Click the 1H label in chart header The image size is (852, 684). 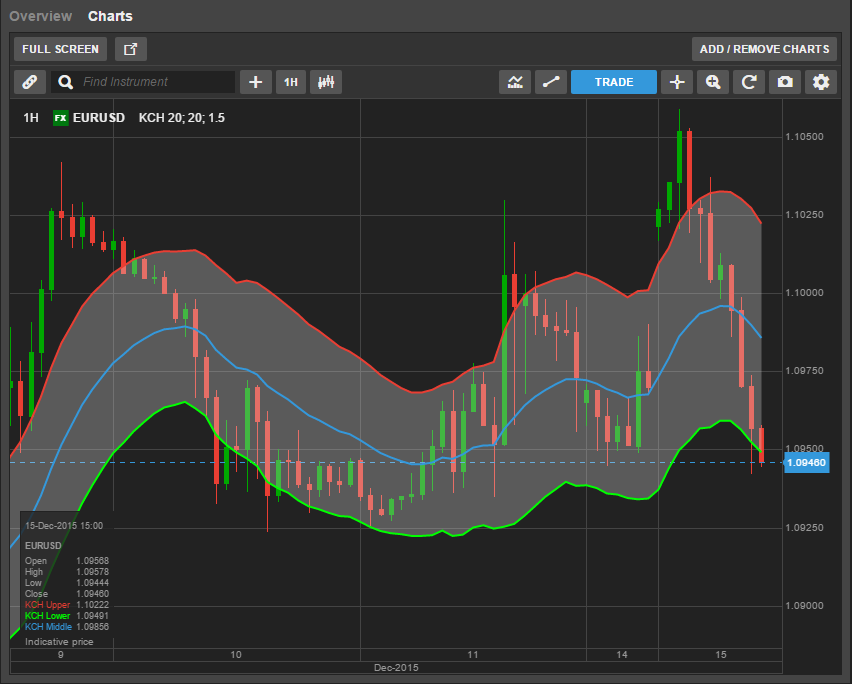click(31, 118)
